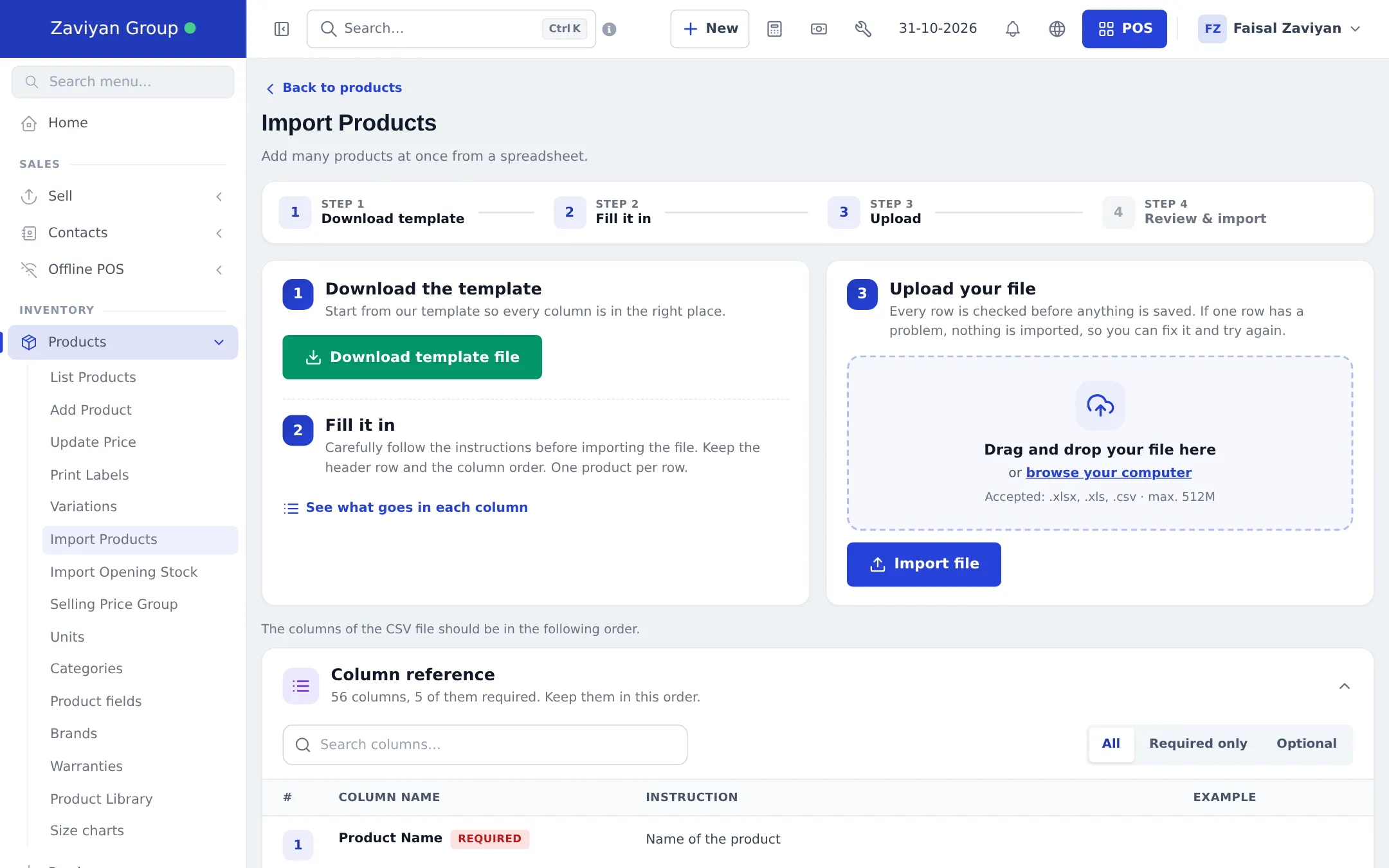Click browse your computer link
Viewport: 1389px width, 868px height.
(x=1109, y=473)
